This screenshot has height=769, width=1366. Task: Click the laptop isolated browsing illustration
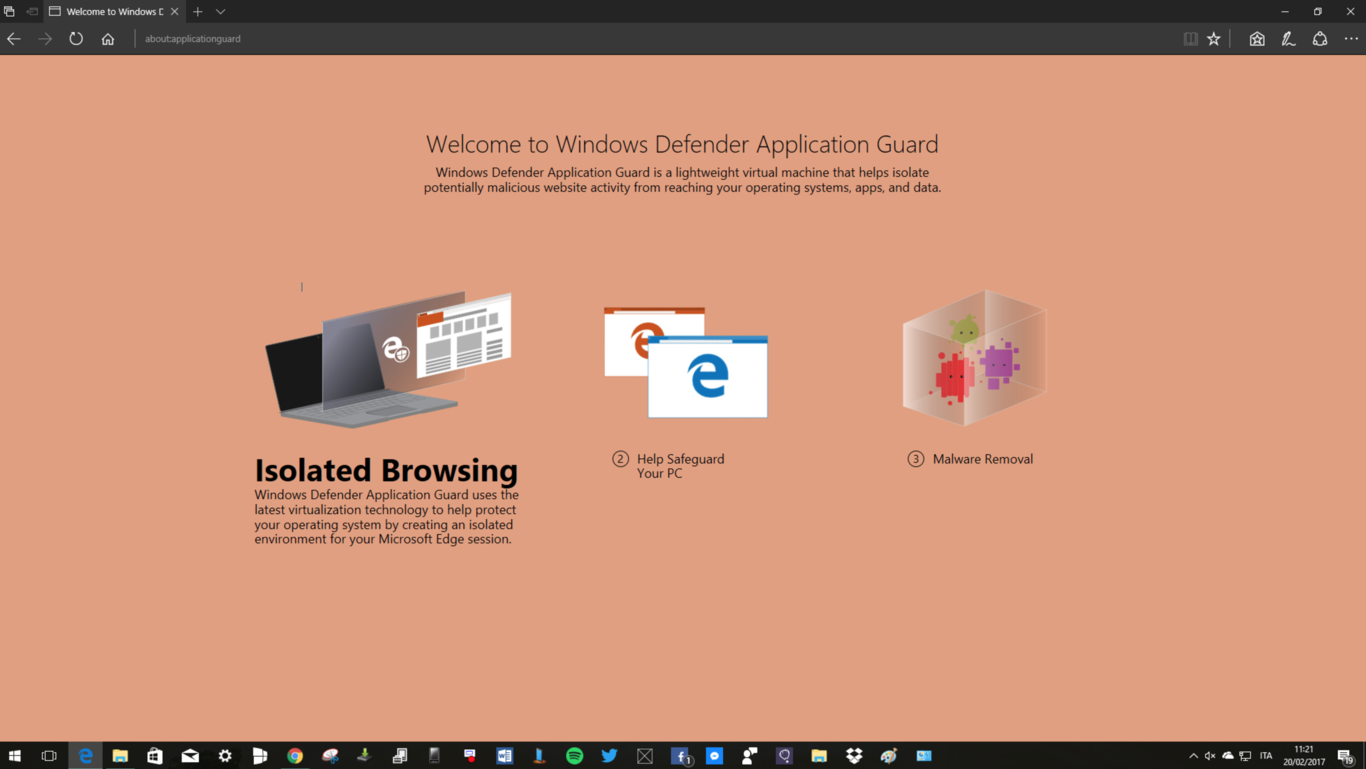388,360
